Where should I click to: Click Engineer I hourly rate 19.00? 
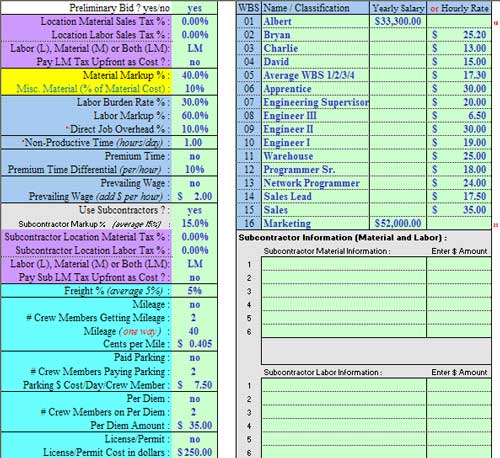click(459, 143)
